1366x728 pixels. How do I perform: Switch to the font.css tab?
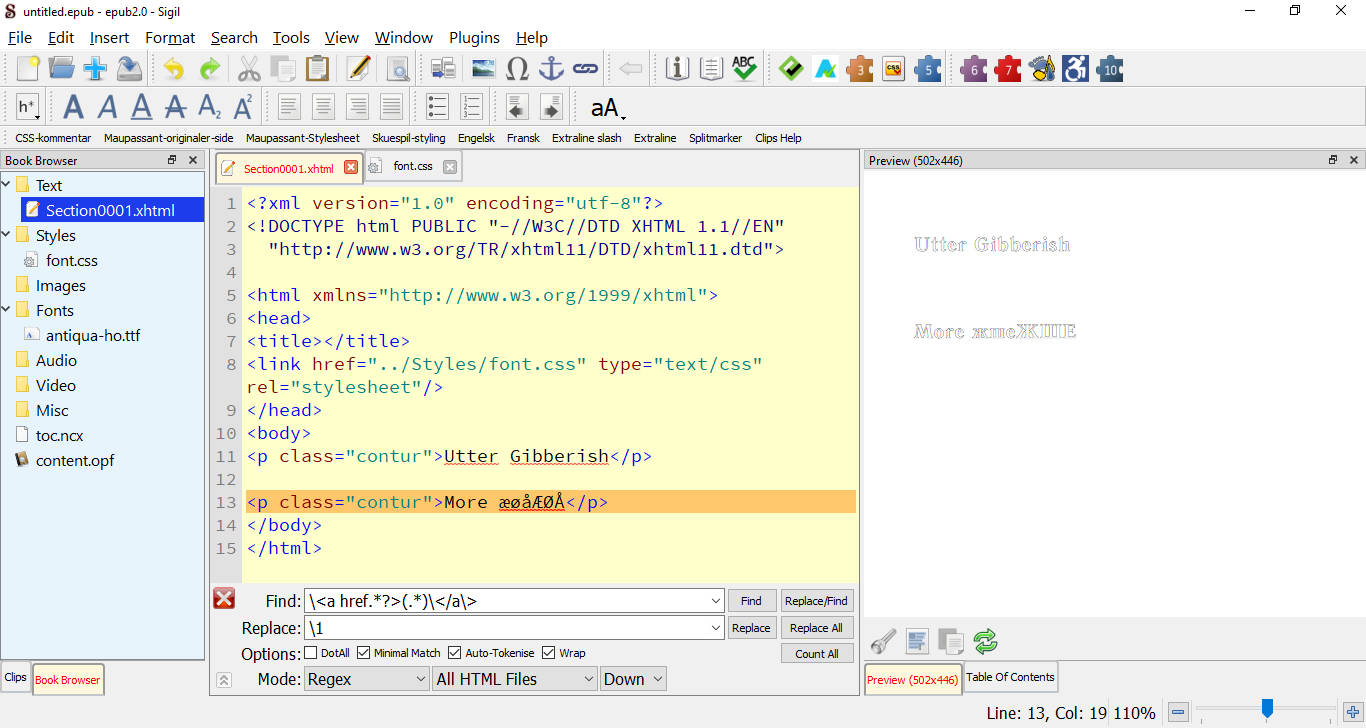pos(412,166)
